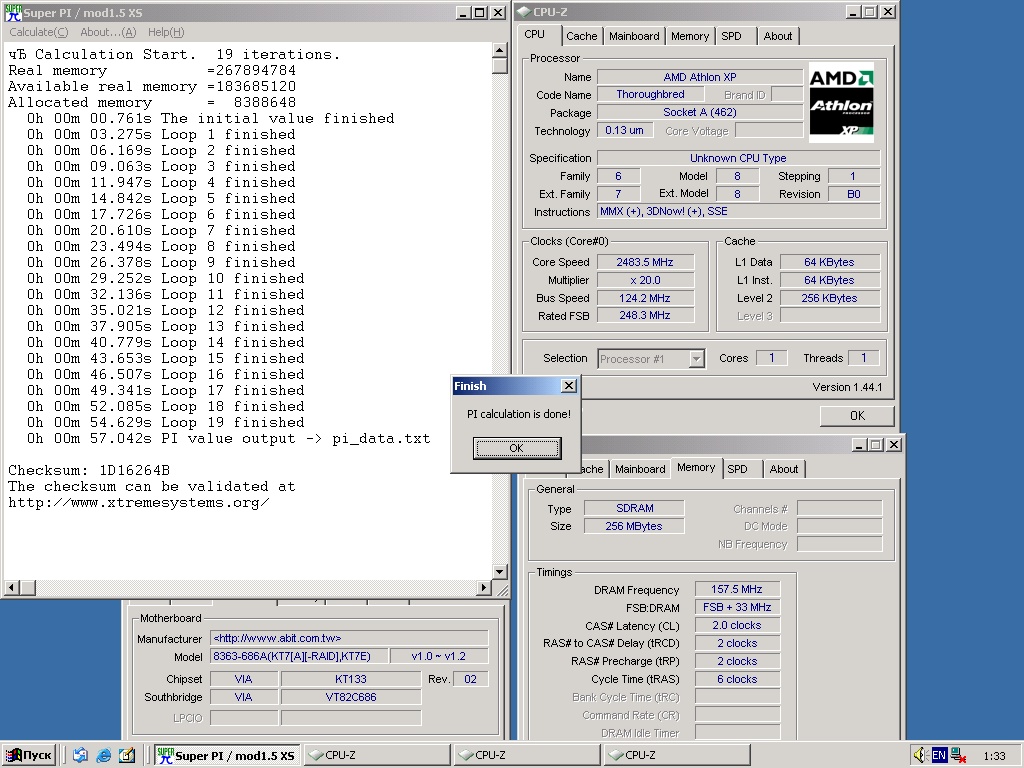Click the Loop 19 finished line
The height and width of the screenshot is (768, 1024).
pyautogui.click(x=165, y=423)
